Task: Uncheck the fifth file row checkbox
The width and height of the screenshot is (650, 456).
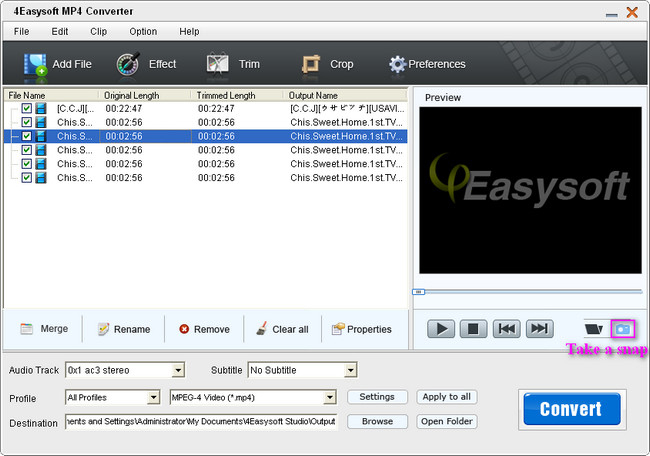Action: click(27, 164)
